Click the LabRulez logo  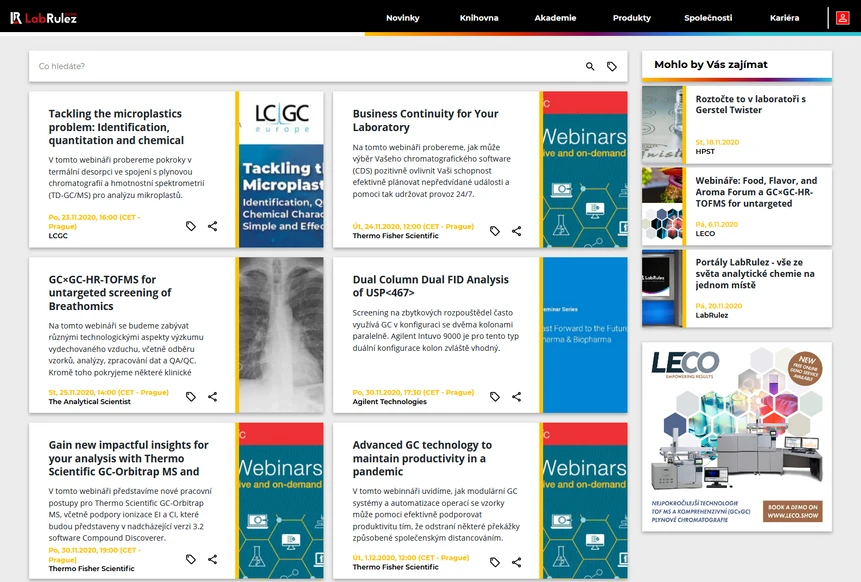[x=43, y=18]
